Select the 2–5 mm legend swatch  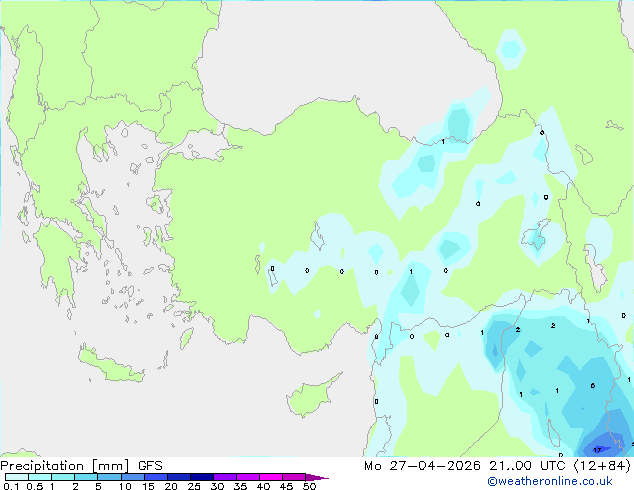(x=86, y=477)
